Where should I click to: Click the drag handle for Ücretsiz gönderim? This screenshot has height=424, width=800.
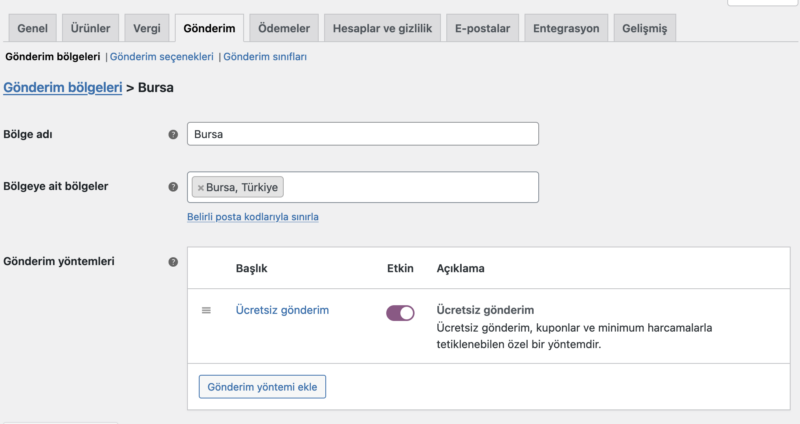pos(207,311)
